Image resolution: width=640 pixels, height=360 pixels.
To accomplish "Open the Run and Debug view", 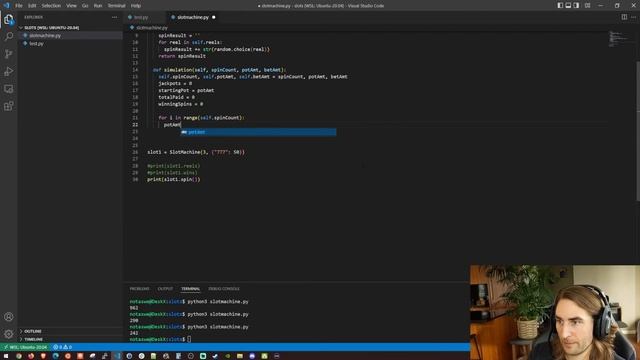I will tap(9, 71).
